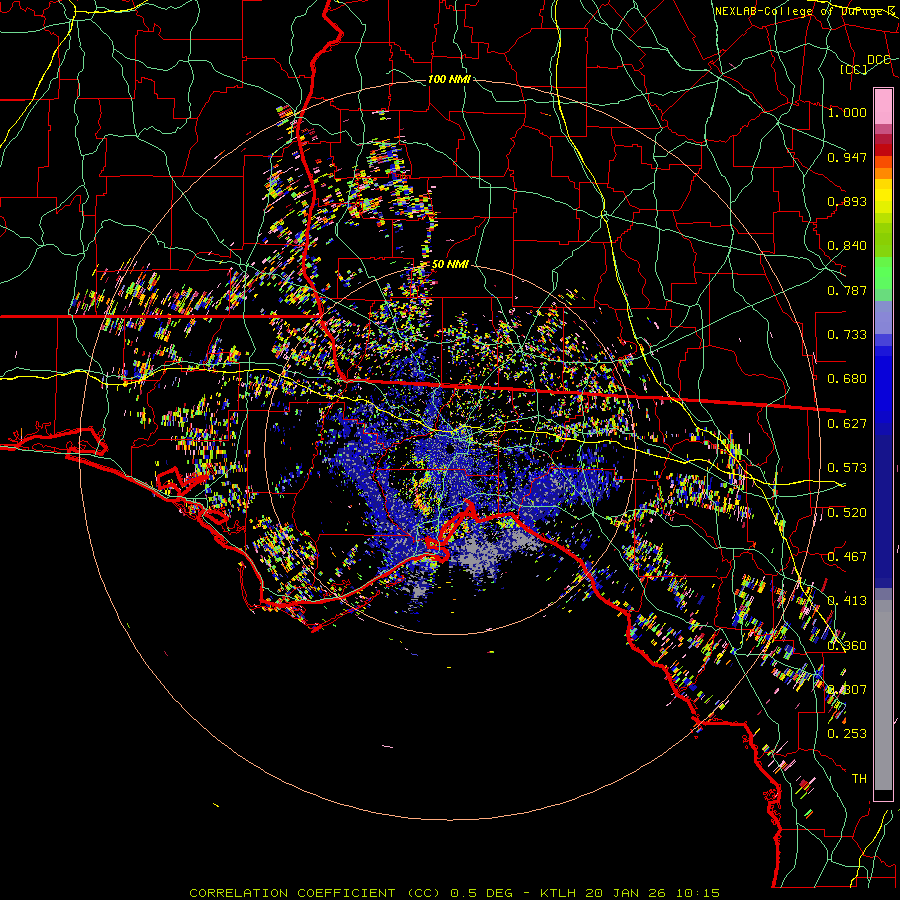Click the 0.947 legend value
900x900 pixels.
click(x=847, y=157)
